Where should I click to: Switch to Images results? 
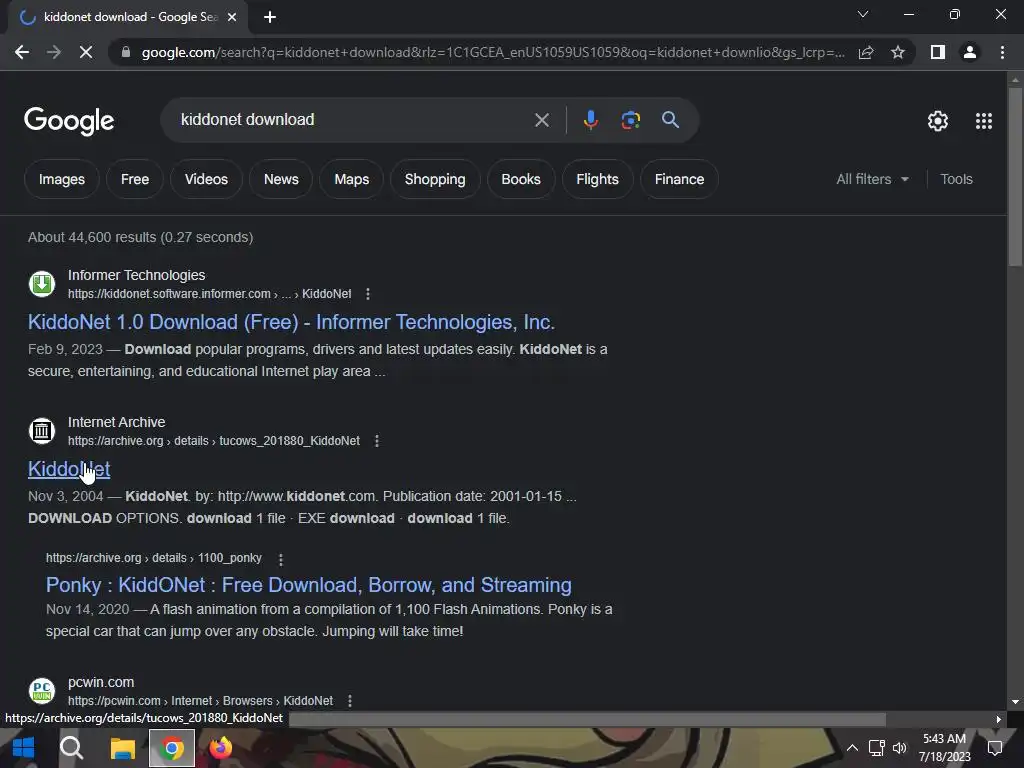pos(61,179)
